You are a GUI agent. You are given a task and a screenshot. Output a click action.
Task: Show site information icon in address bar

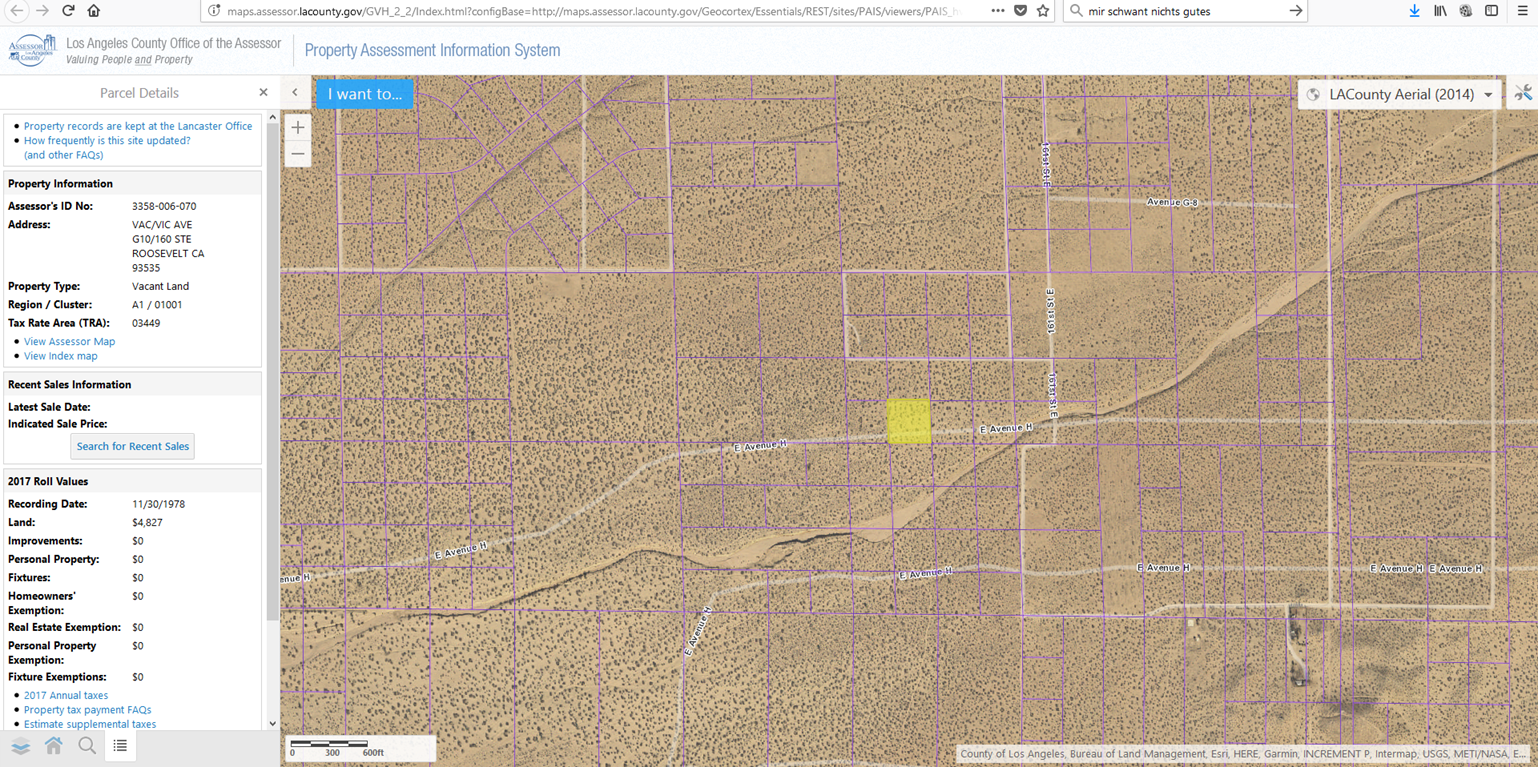pyautogui.click(x=214, y=11)
